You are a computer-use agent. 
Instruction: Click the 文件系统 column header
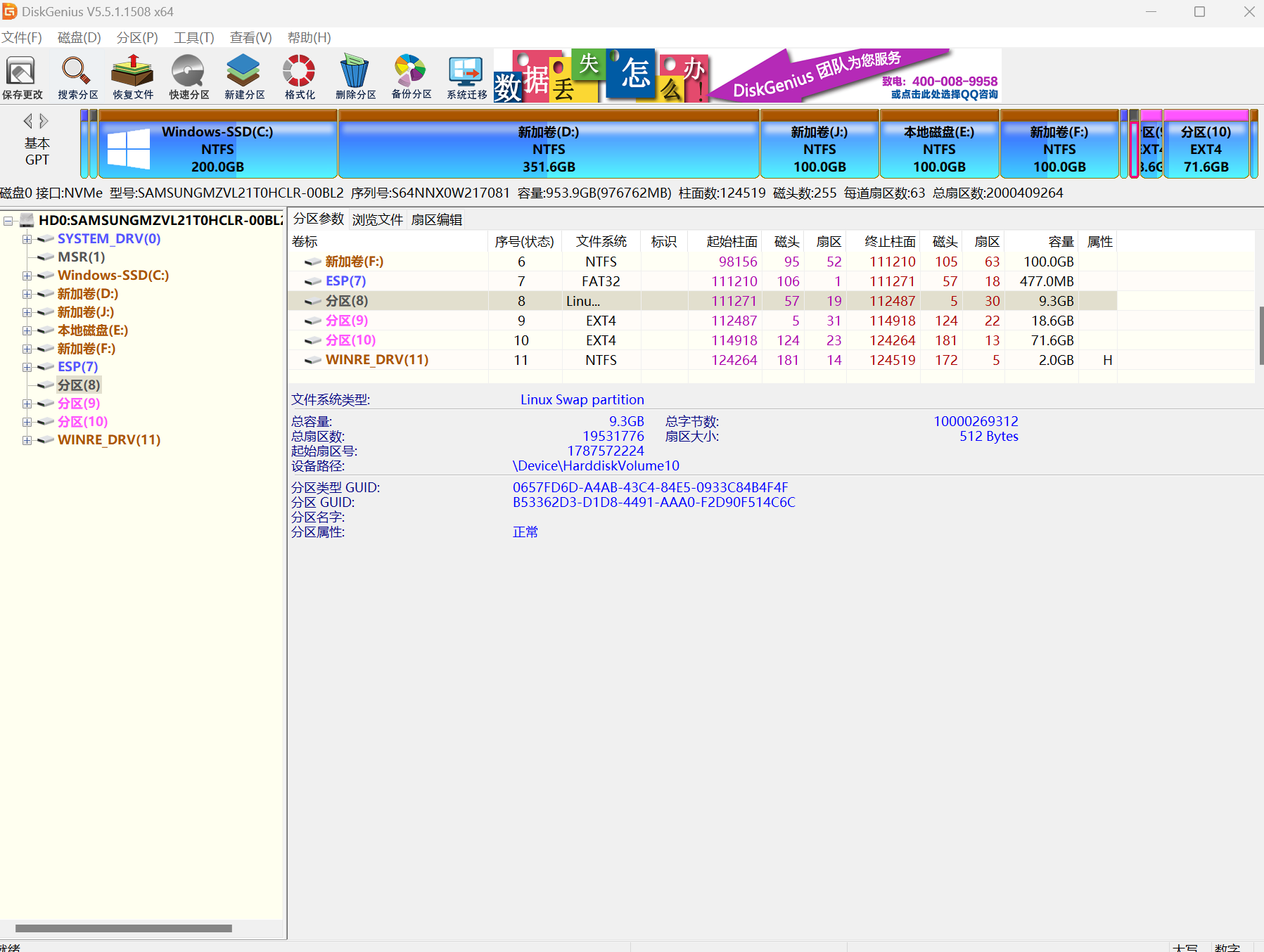[x=601, y=242]
